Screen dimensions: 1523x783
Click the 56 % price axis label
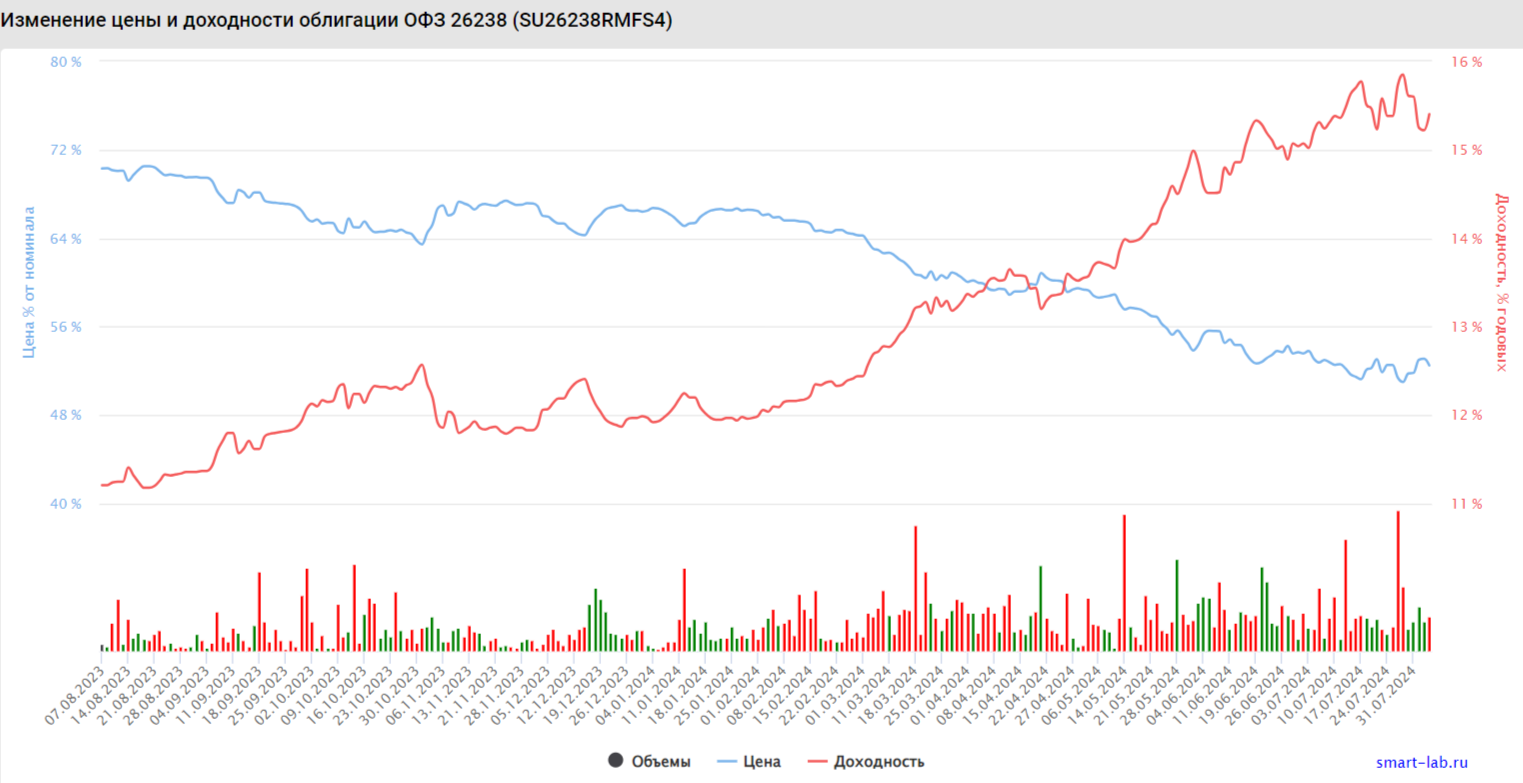tap(66, 327)
